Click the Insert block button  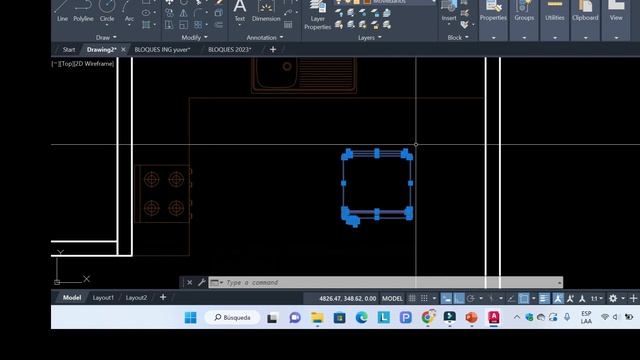(x=449, y=11)
